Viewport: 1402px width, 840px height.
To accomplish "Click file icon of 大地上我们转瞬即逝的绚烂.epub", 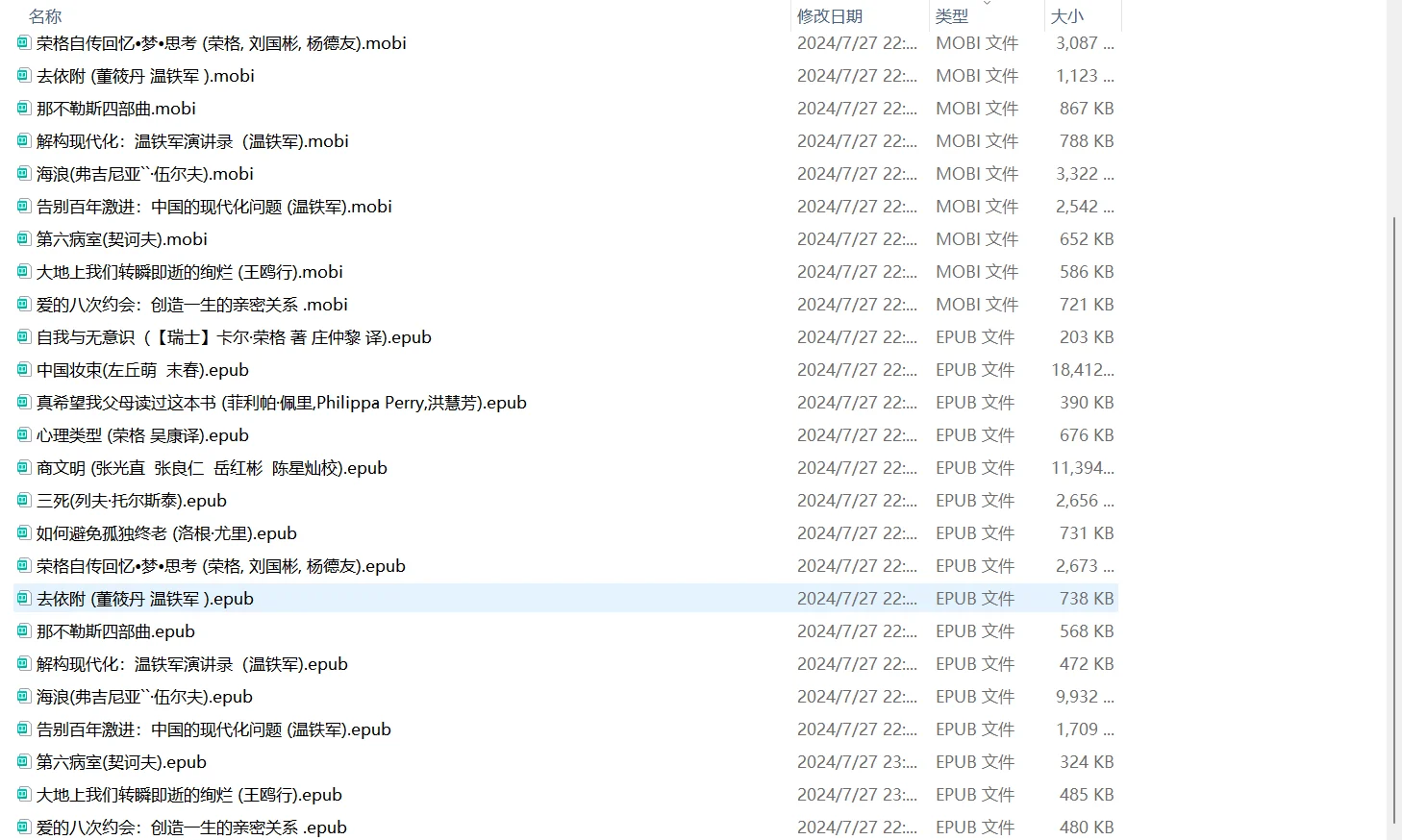I will click(24, 795).
